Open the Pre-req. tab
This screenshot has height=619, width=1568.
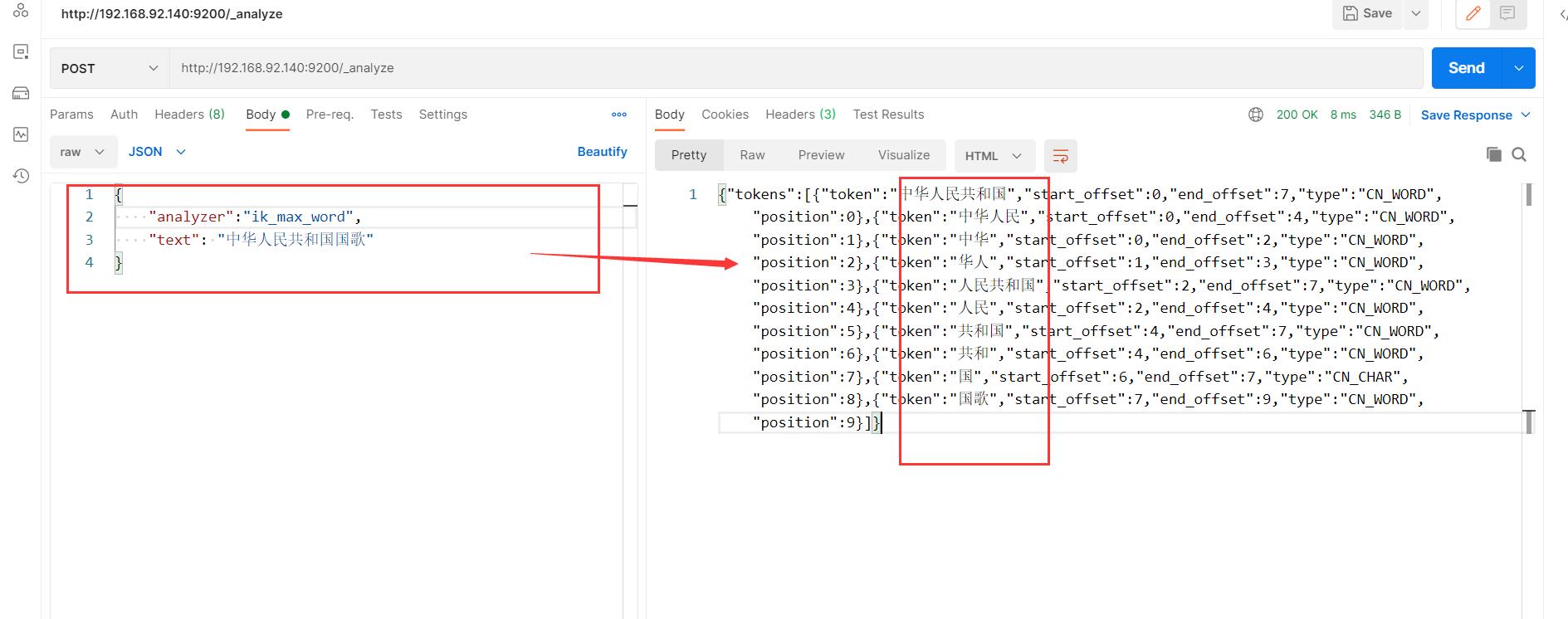[330, 115]
